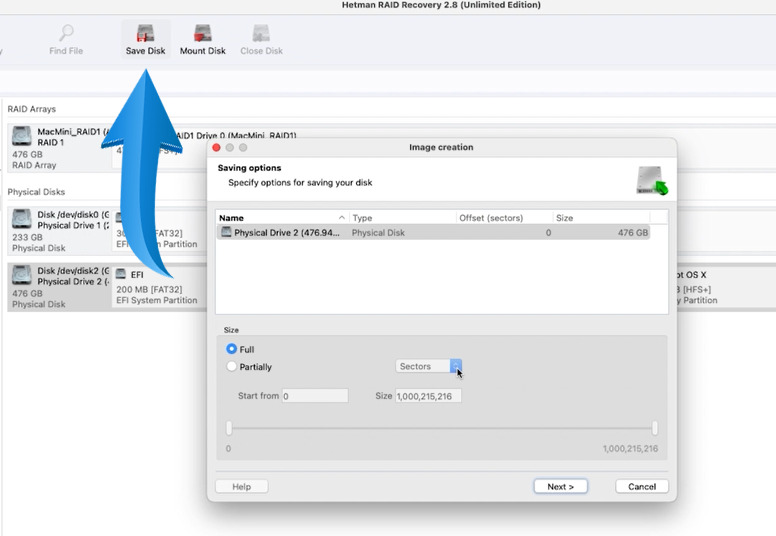Click the disk image icon in dialog header
The height and width of the screenshot is (536, 776).
click(x=652, y=181)
